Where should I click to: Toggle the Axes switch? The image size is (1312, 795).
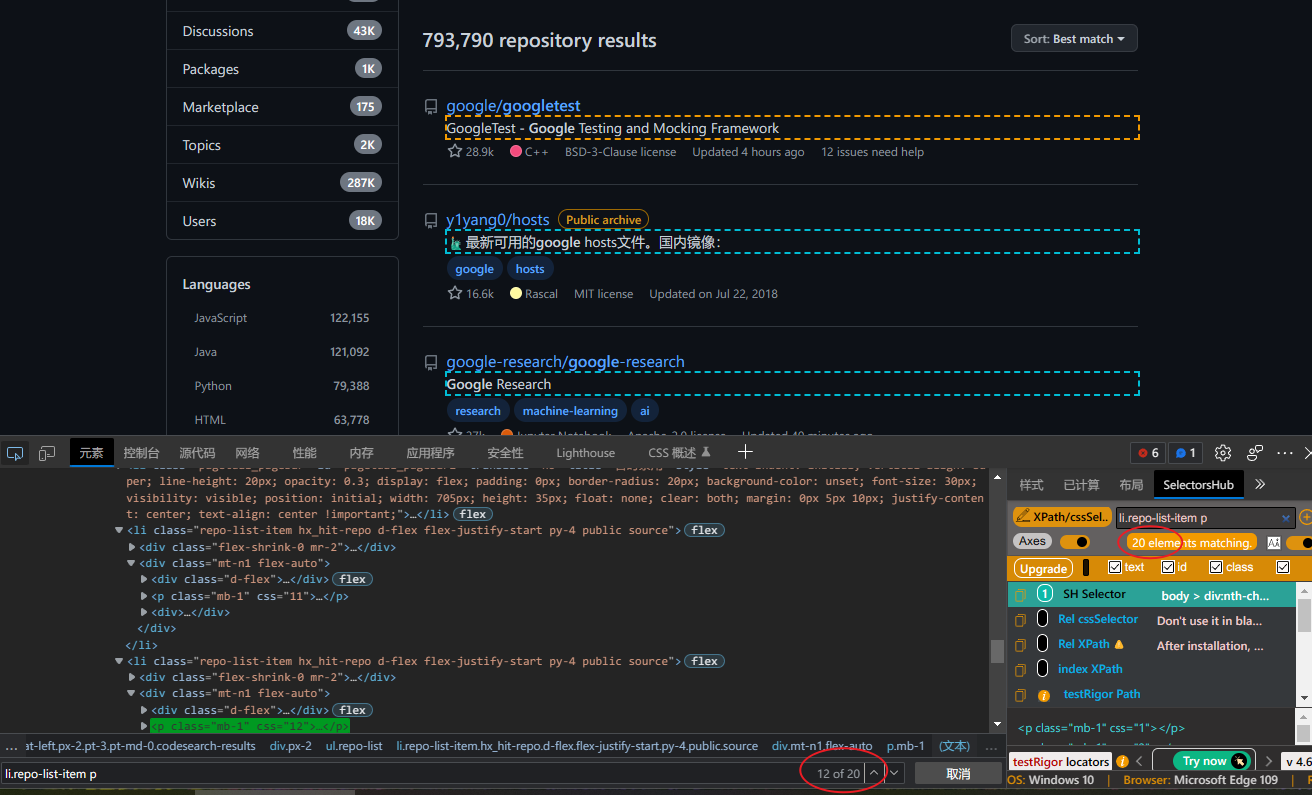coord(1075,542)
